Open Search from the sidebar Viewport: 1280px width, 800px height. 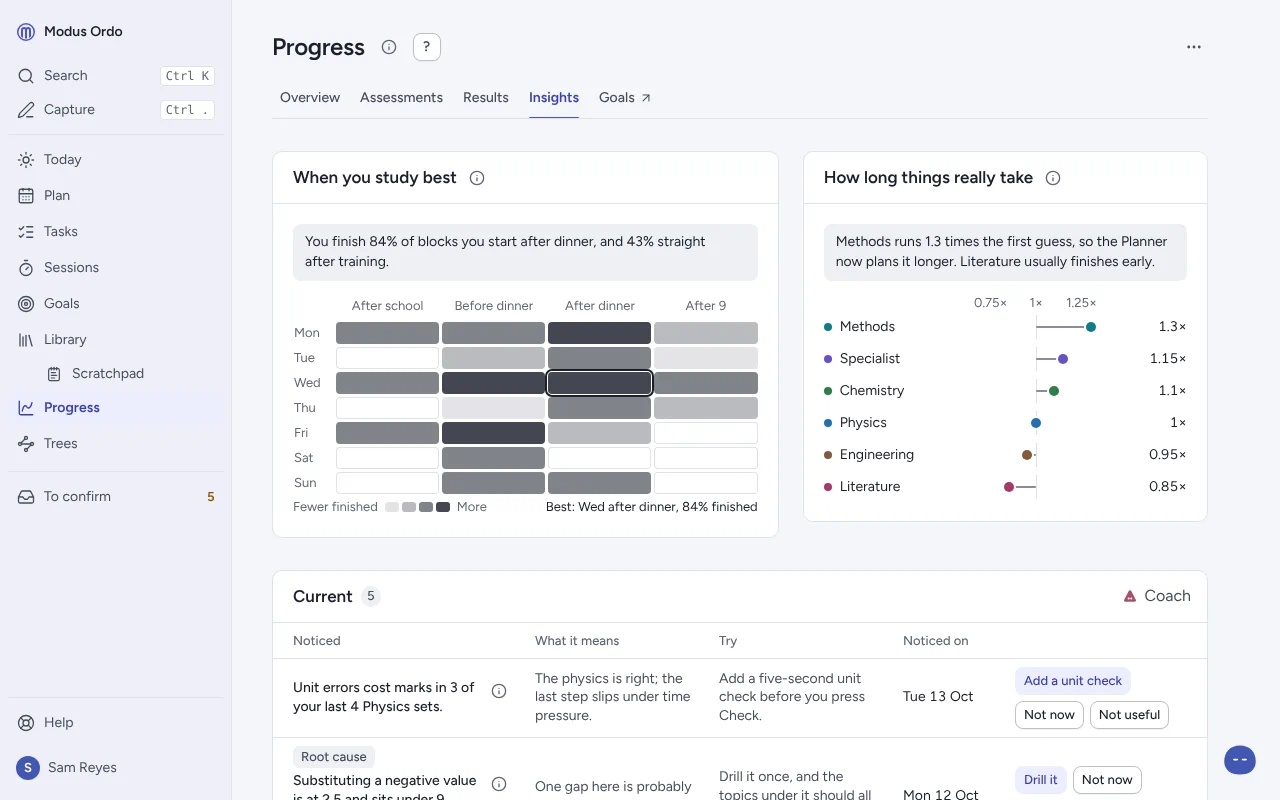116,76
